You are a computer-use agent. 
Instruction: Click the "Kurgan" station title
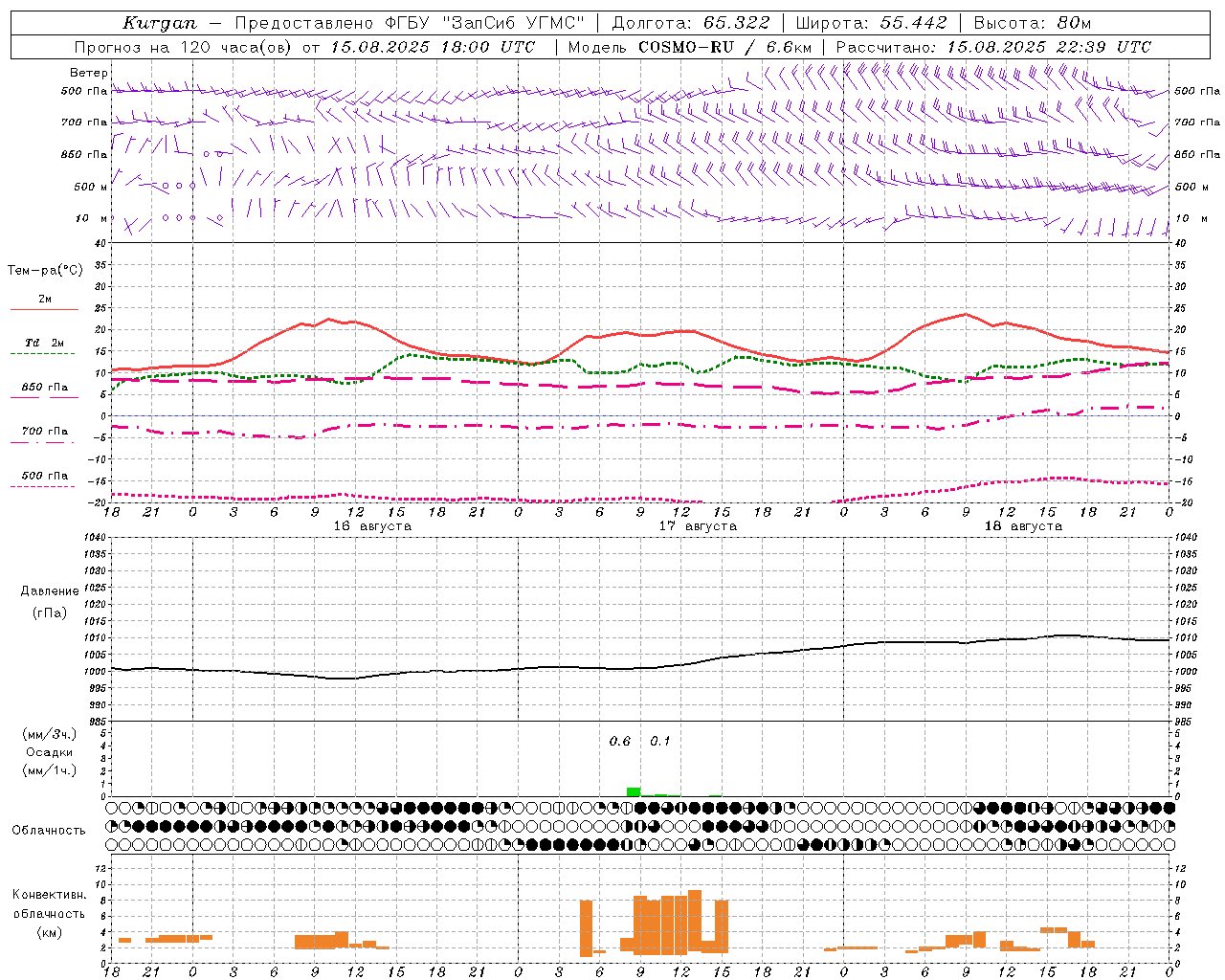160,23
